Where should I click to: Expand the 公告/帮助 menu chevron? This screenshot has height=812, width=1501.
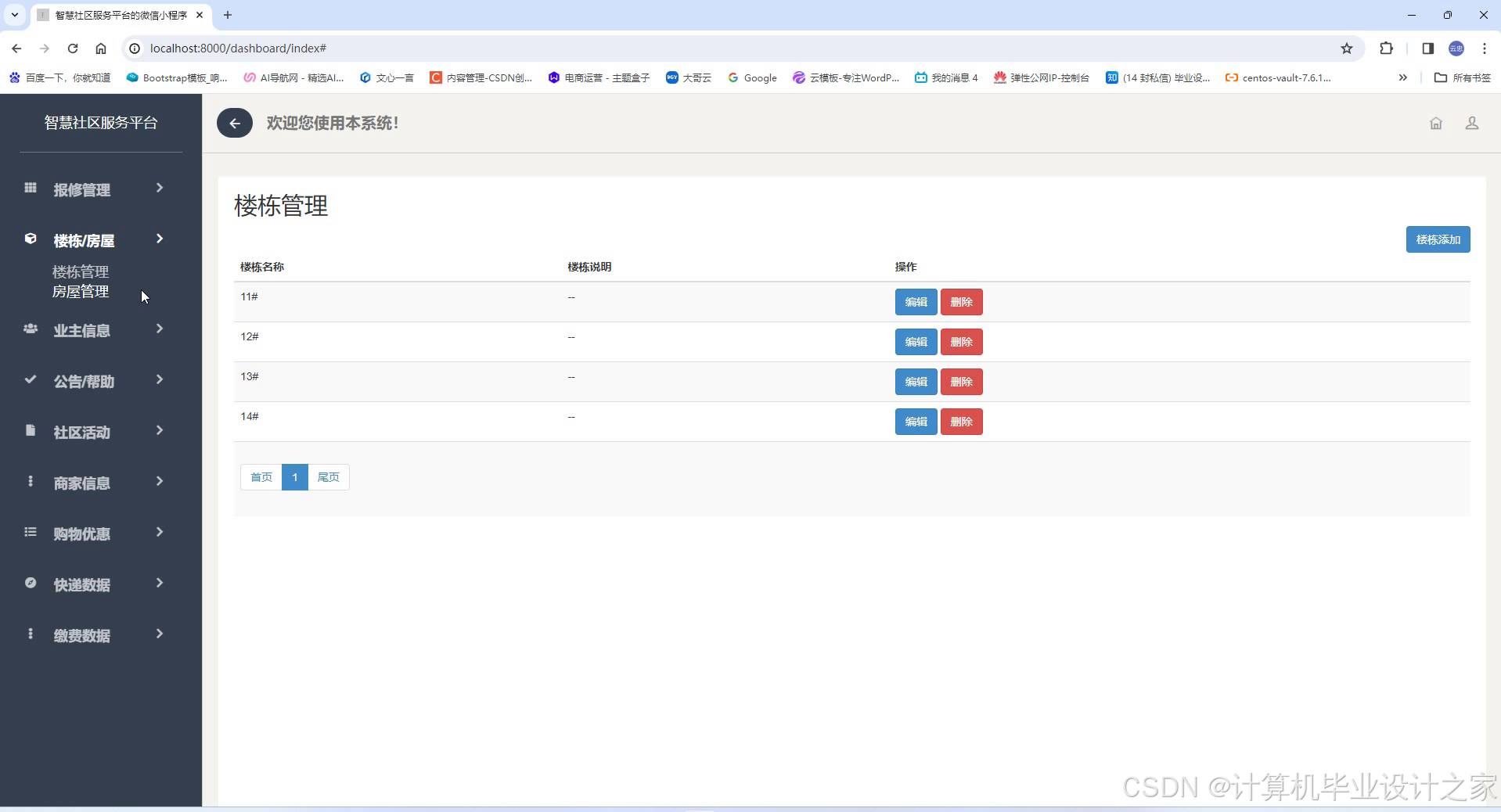[160, 379]
